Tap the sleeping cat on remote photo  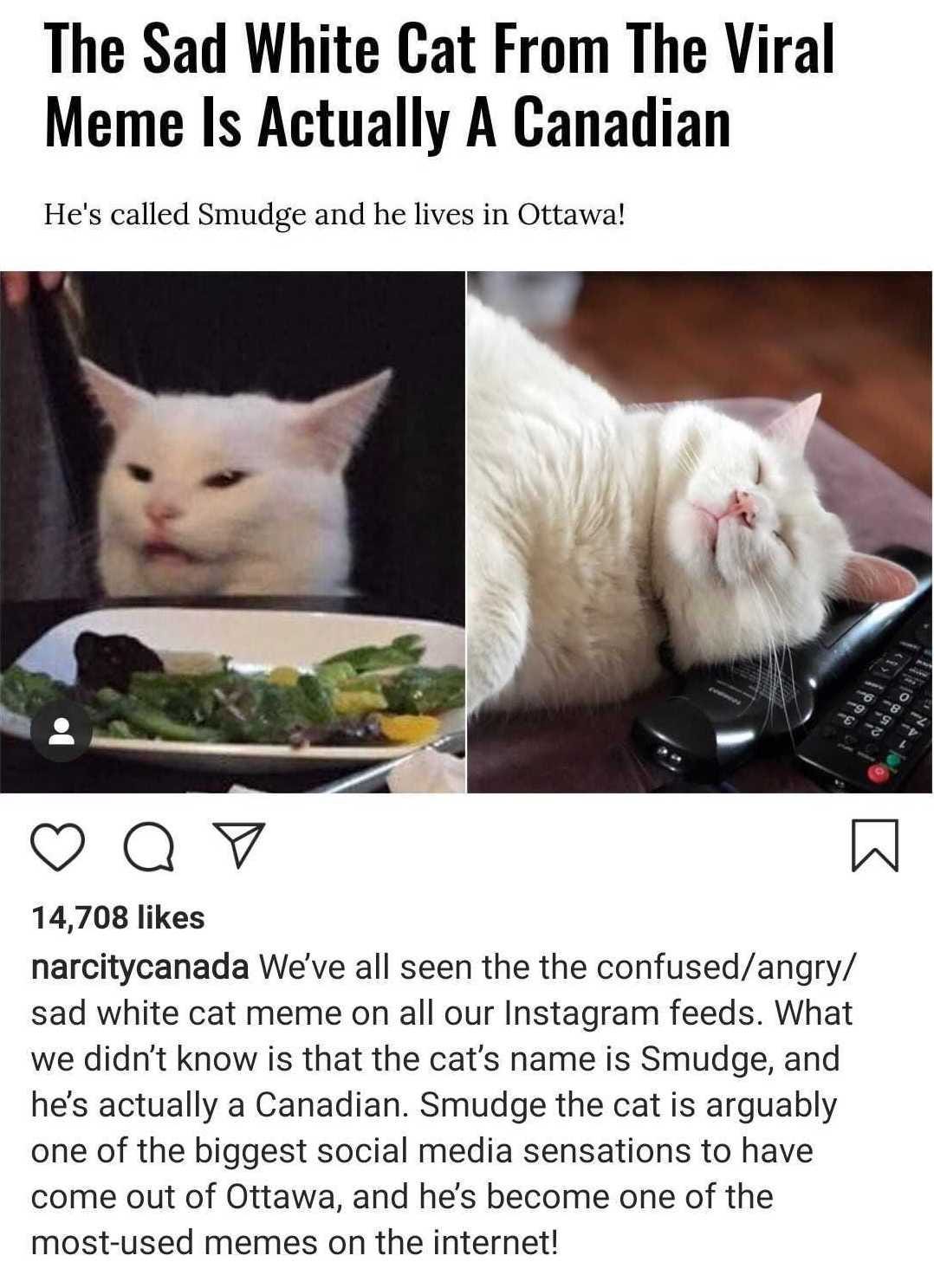point(700,532)
